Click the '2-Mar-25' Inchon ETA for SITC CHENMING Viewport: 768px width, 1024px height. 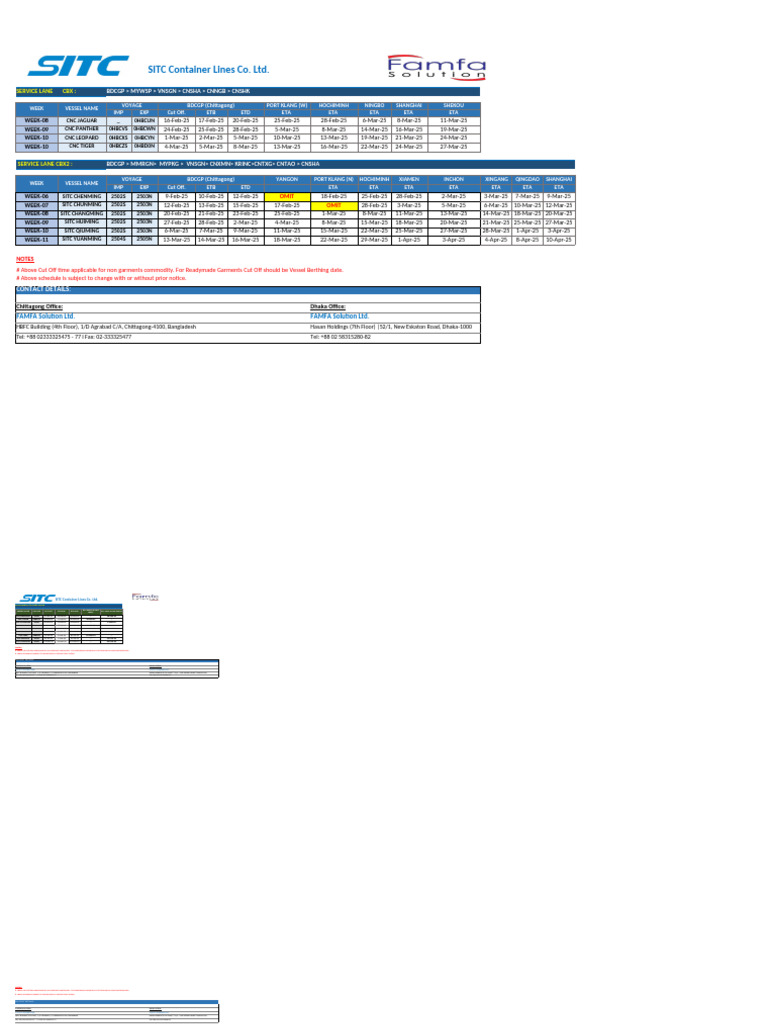pyautogui.click(x=453, y=197)
